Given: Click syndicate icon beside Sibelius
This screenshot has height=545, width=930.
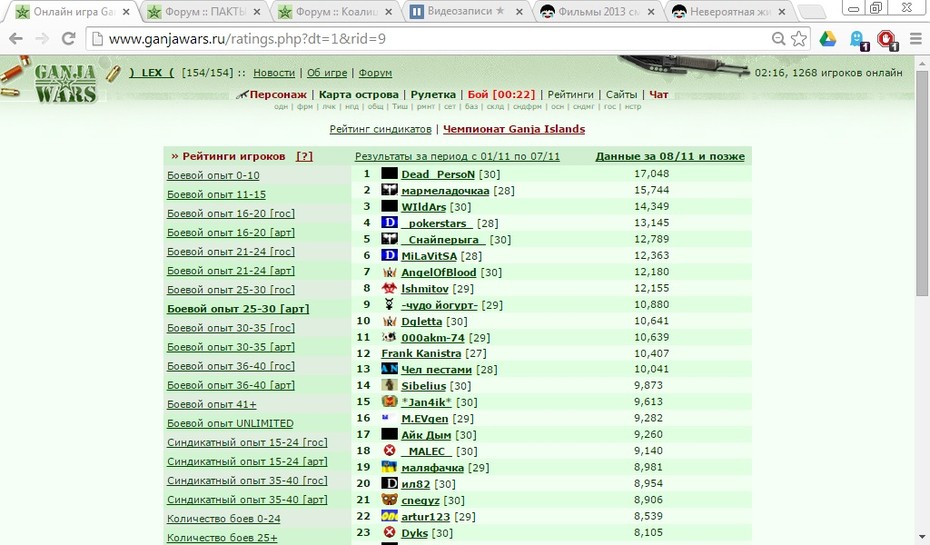Looking at the screenshot, I should (389, 385).
